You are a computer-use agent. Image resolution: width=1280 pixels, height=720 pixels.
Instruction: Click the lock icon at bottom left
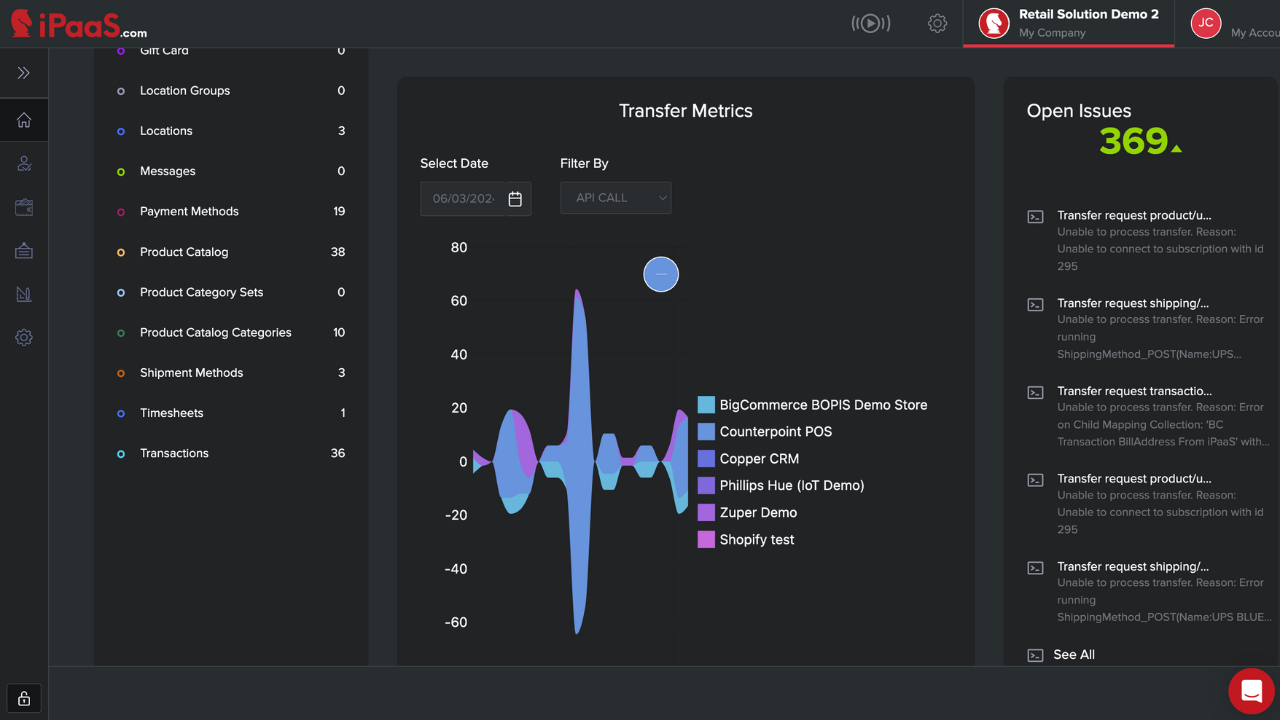click(24, 698)
